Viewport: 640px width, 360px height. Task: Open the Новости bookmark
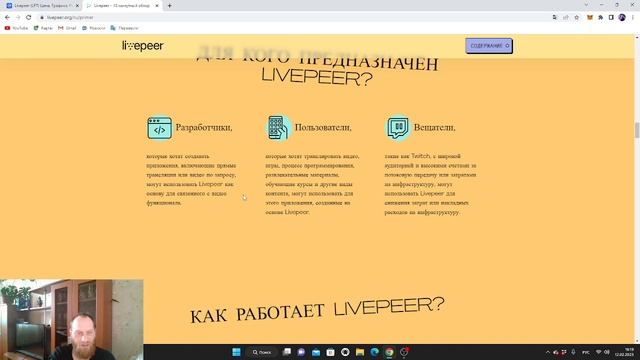pos(94,28)
